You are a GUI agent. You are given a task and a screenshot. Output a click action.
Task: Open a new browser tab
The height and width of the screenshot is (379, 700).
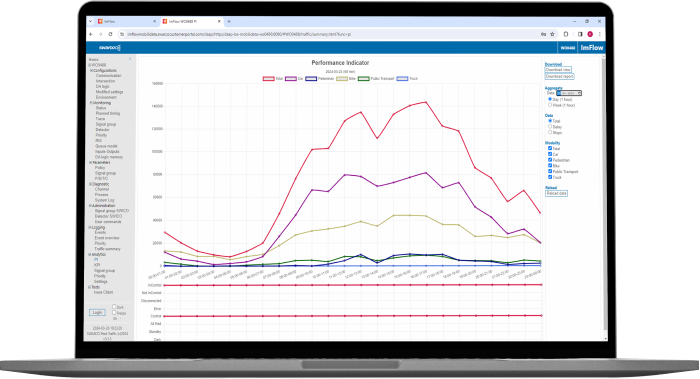pyautogui.click(x=229, y=21)
